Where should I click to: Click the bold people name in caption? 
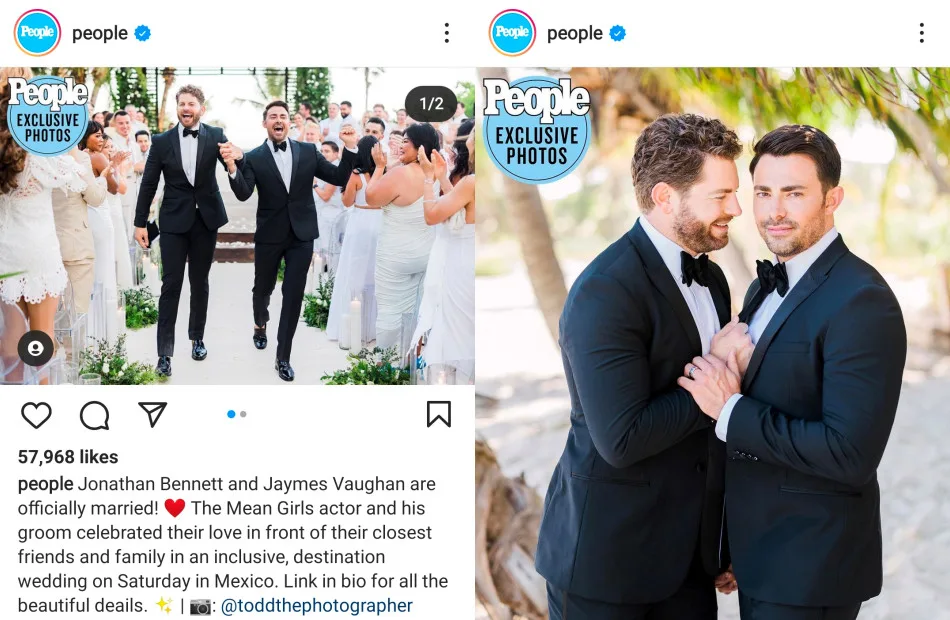[45, 484]
